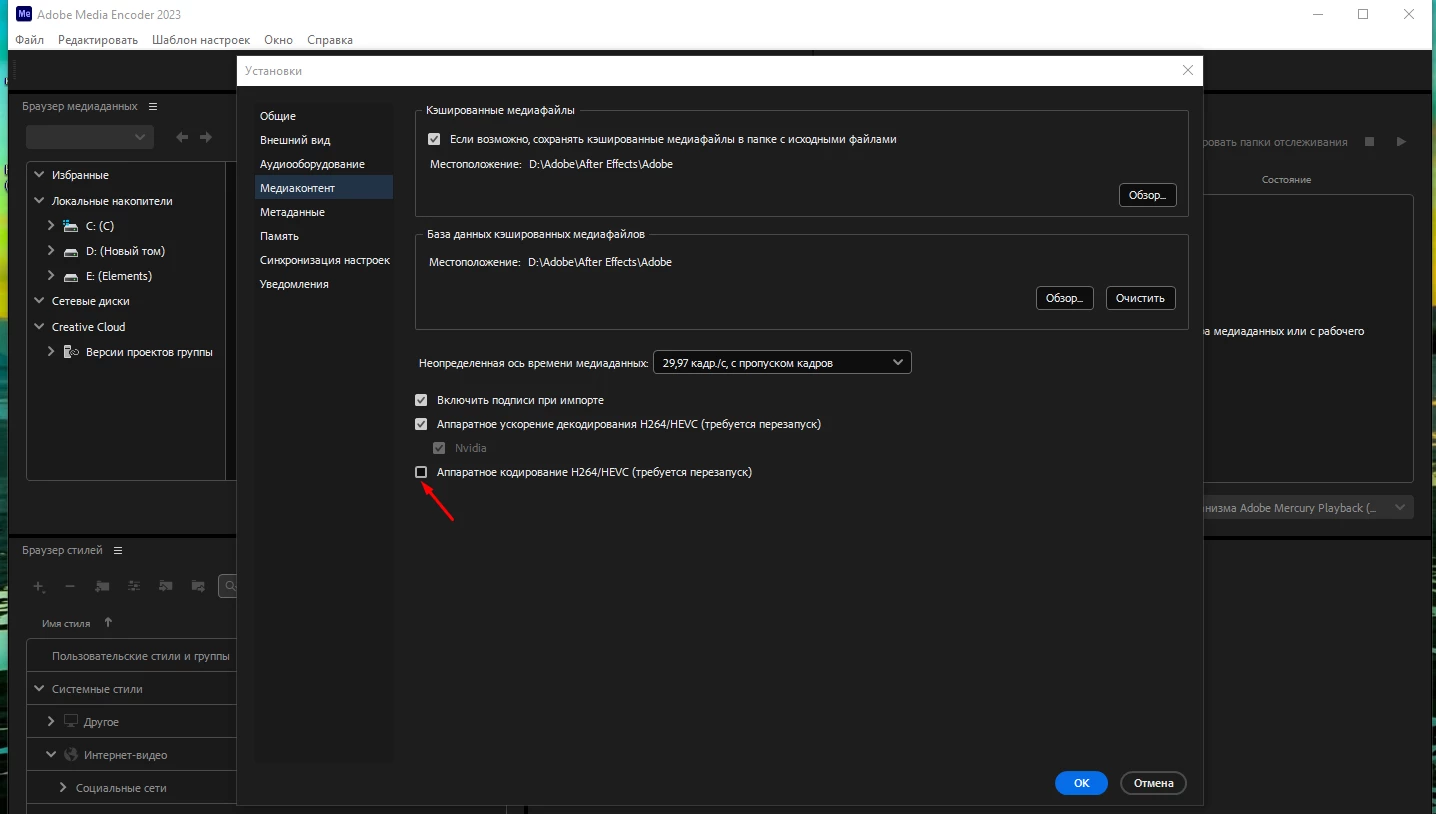Expand Версии проектов группы node

51,352
